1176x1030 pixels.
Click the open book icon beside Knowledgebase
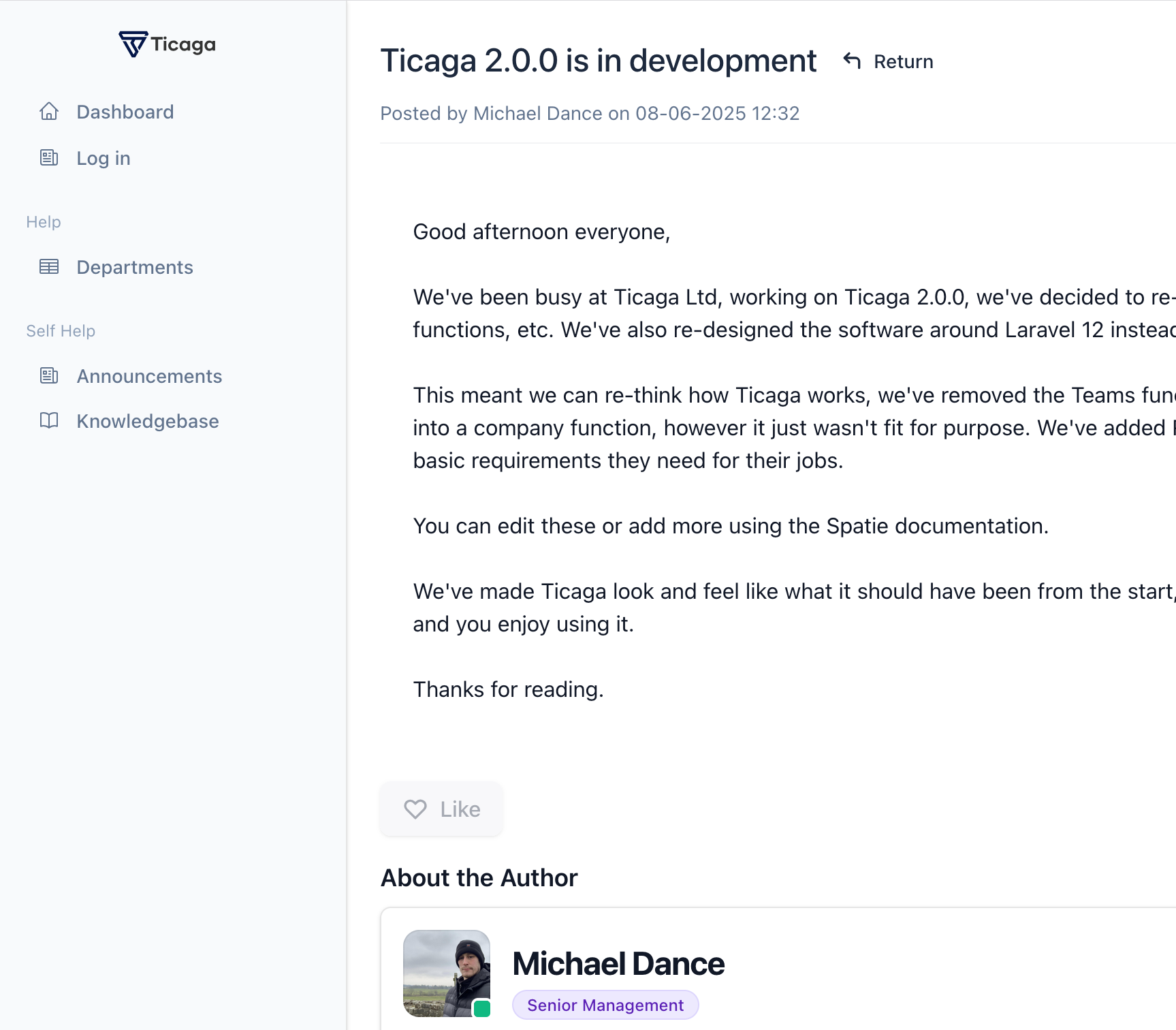click(49, 421)
